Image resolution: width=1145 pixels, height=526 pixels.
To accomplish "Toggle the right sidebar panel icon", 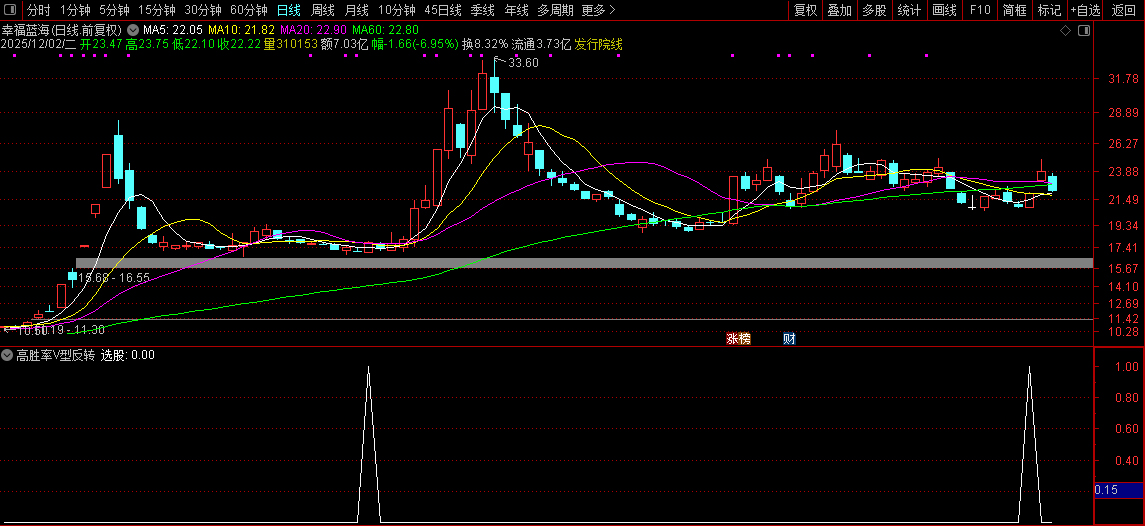I will [1082, 31].
